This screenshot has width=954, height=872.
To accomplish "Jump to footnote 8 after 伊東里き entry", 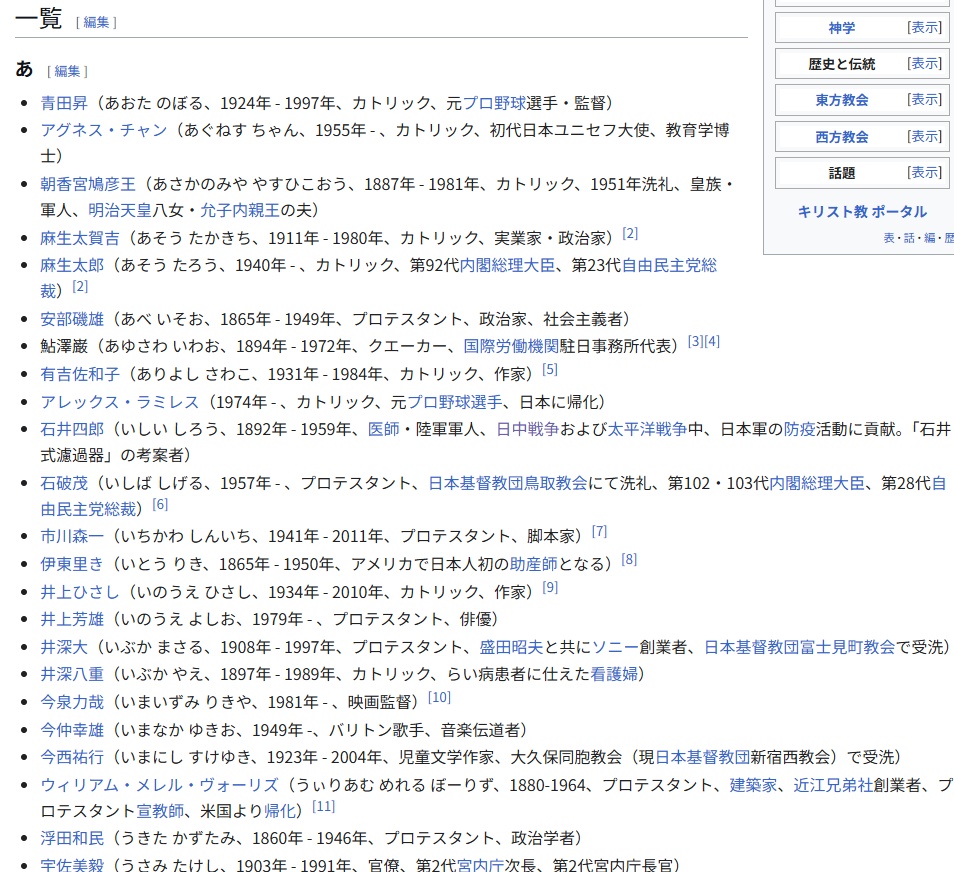I will 629,560.
